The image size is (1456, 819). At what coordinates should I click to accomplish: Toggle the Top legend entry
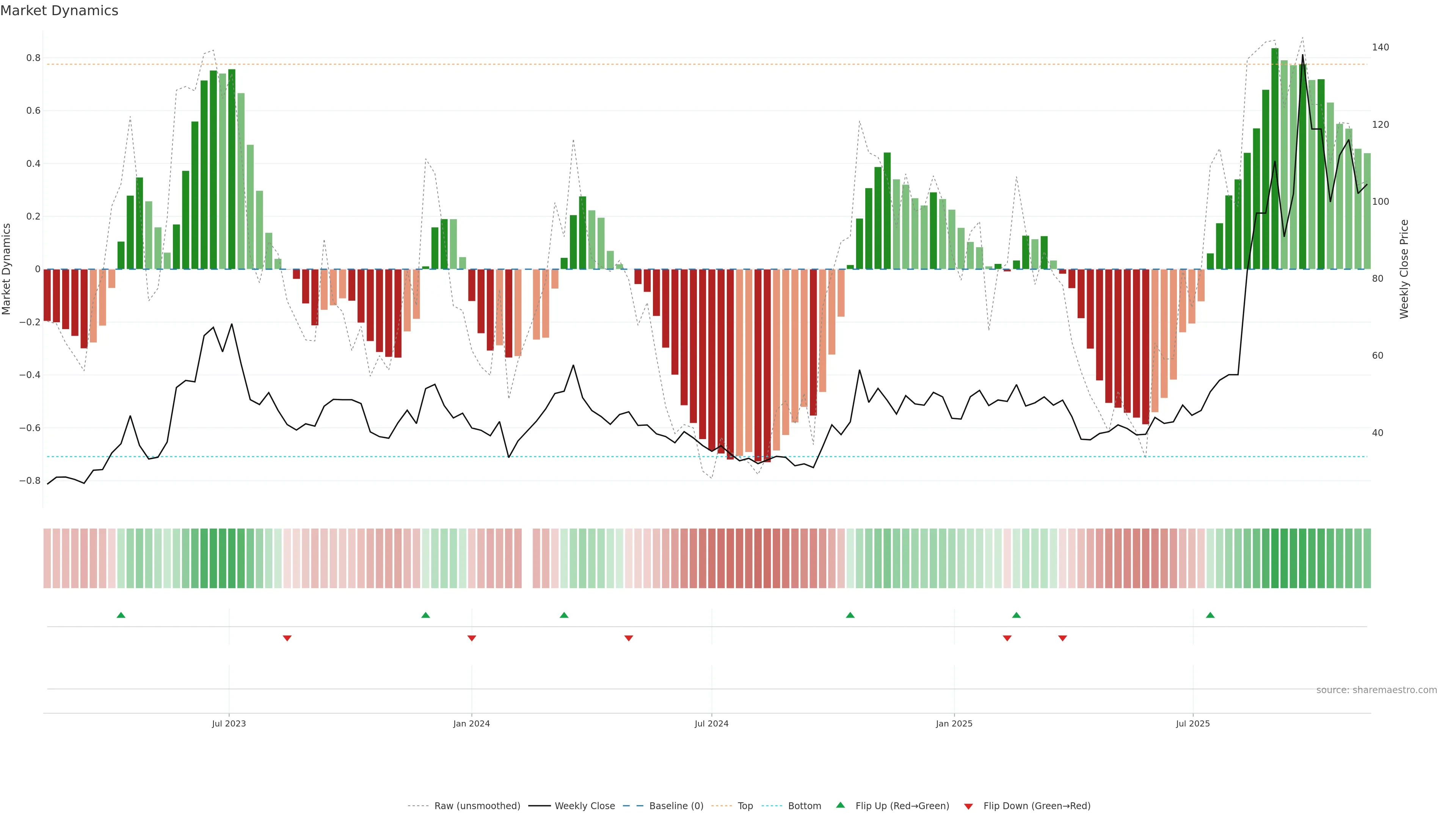(745, 806)
